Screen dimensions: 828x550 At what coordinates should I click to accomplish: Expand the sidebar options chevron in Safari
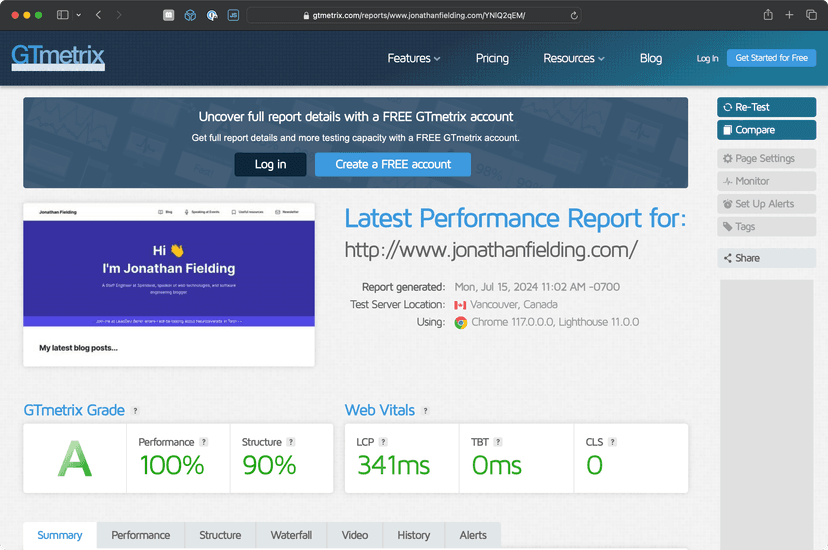pos(79,15)
